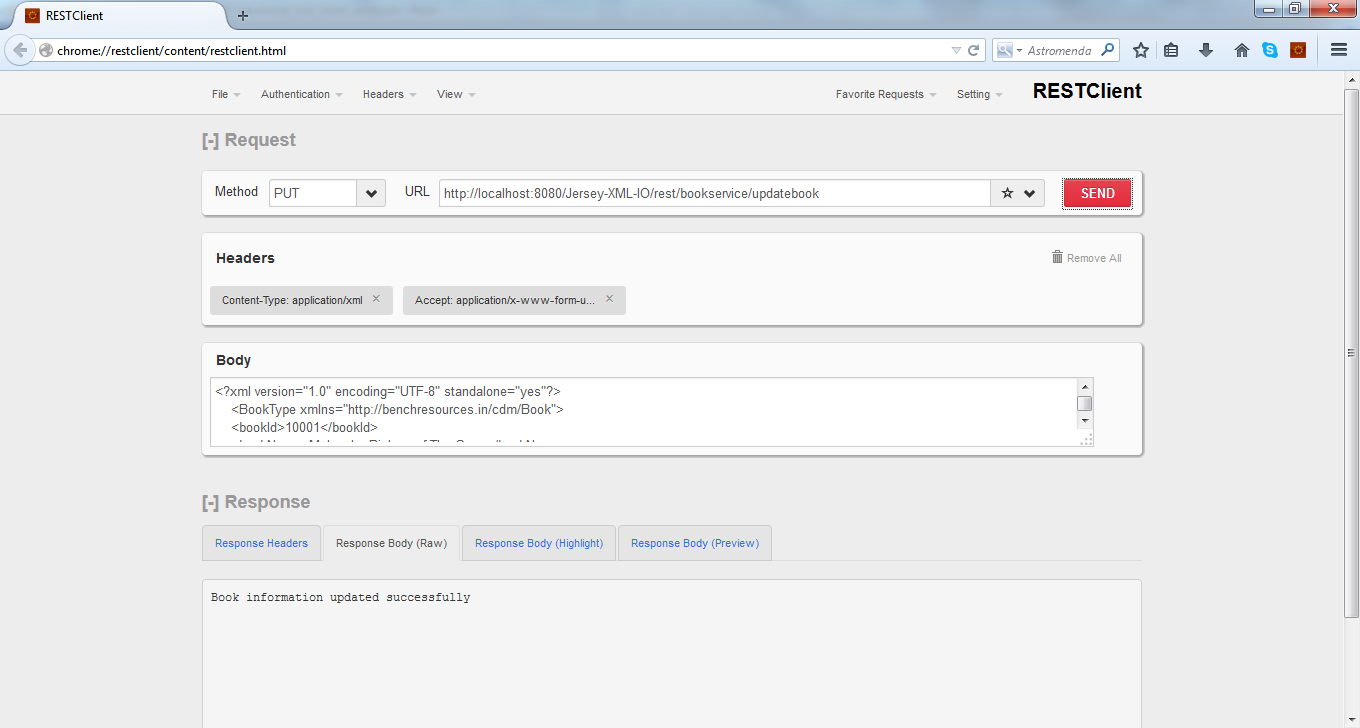Open the Authentication menu
This screenshot has height=728, width=1360.
click(301, 94)
